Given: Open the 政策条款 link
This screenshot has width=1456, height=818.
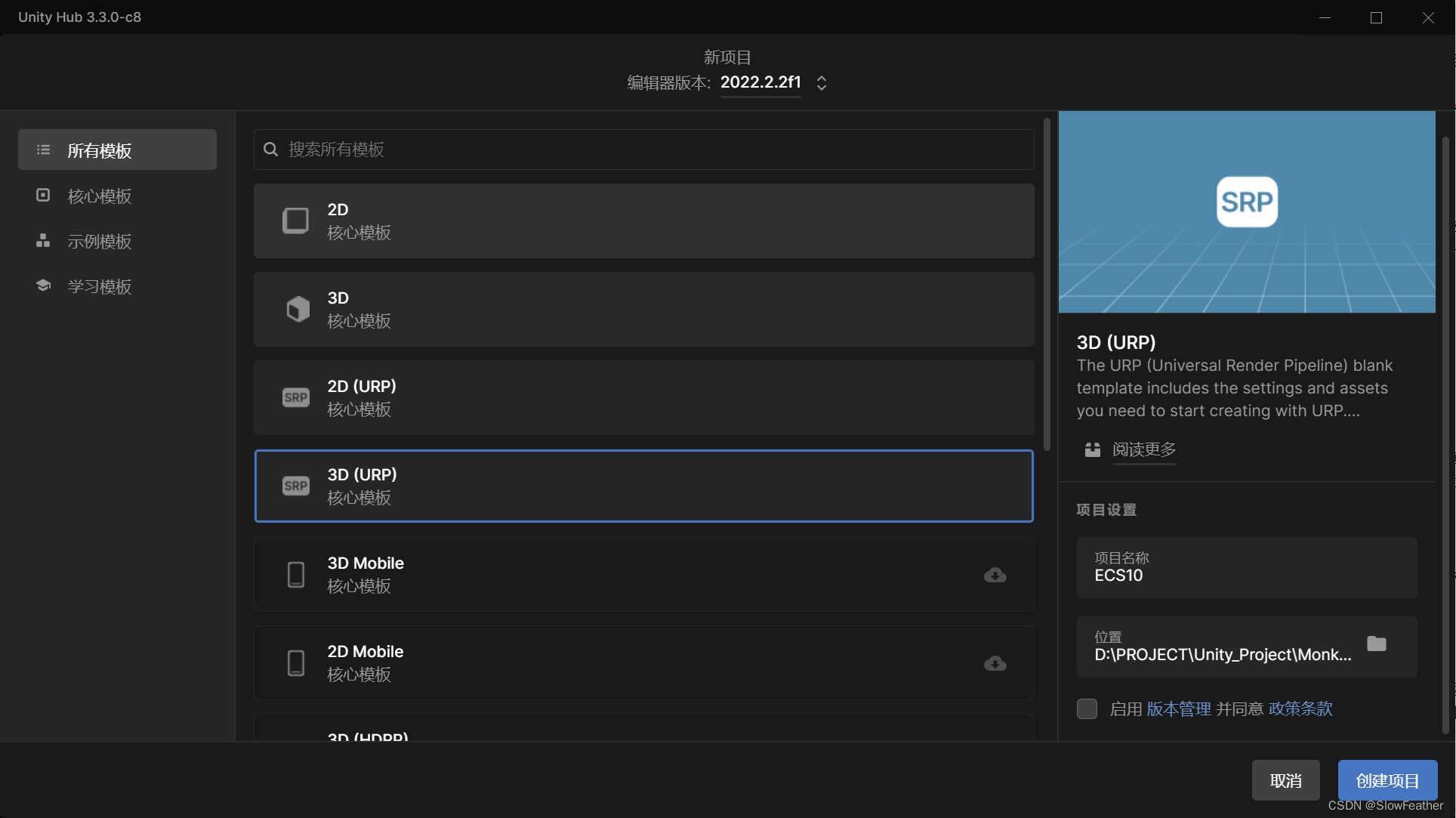Looking at the screenshot, I should pos(1300,708).
